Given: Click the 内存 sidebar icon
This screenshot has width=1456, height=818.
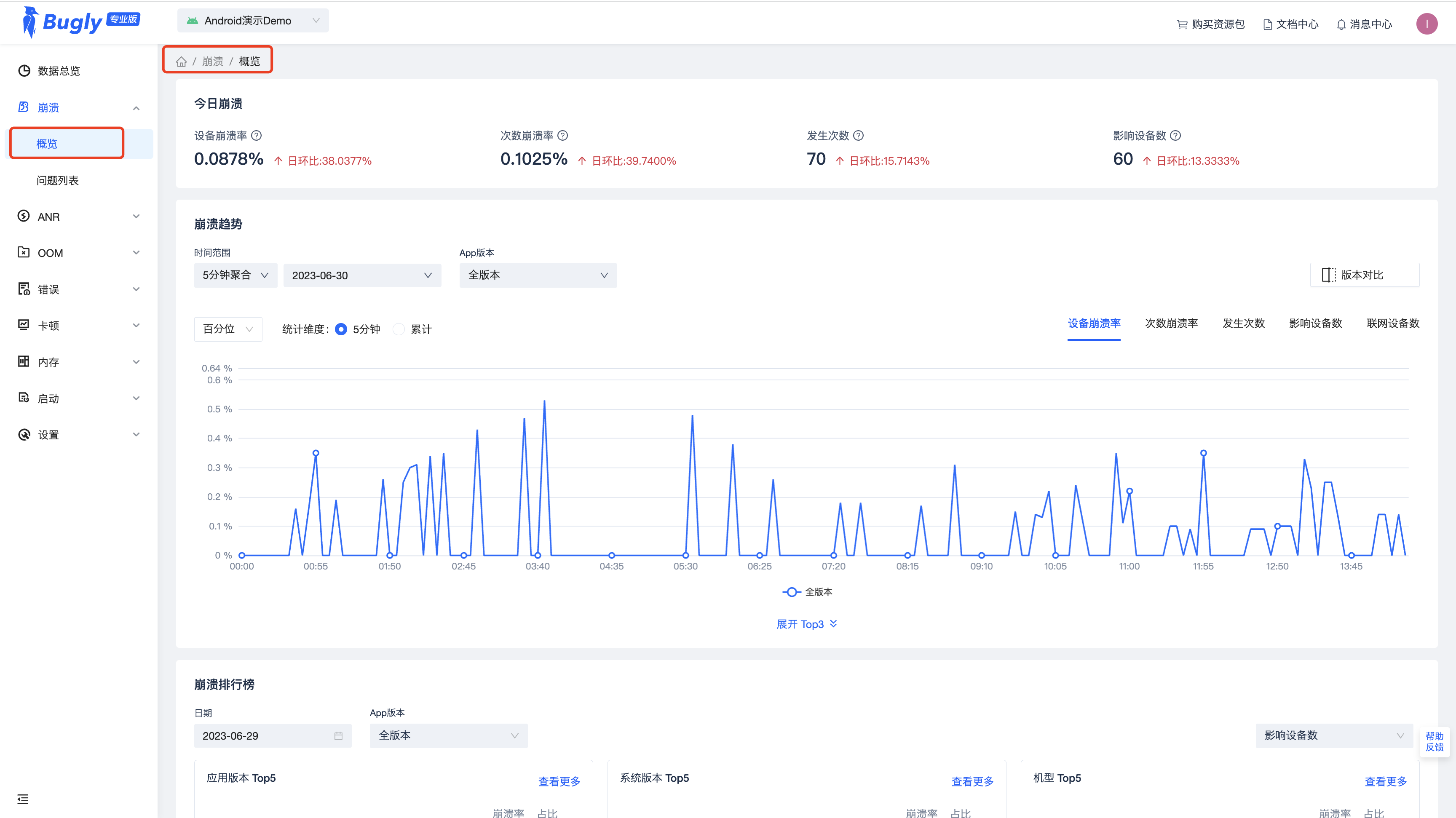Looking at the screenshot, I should (x=24, y=361).
